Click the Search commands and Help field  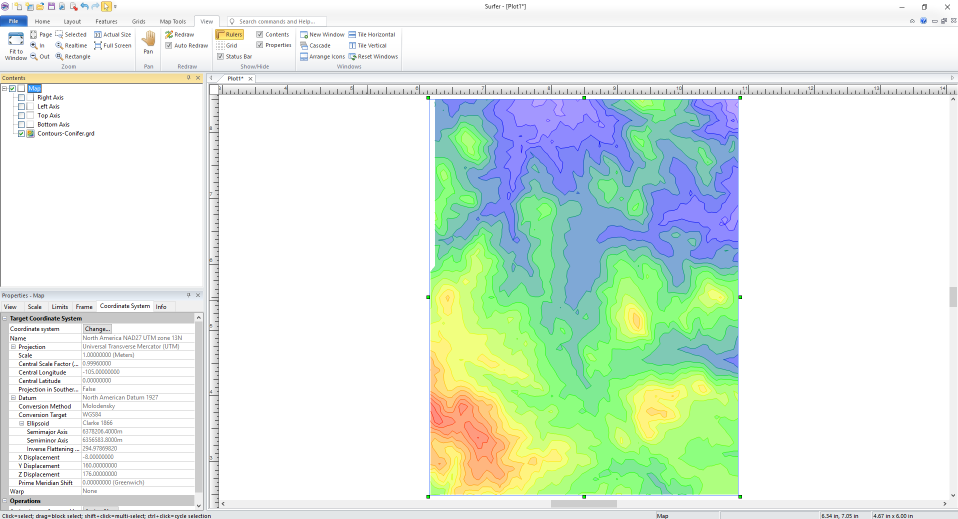(x=277, y=21)
